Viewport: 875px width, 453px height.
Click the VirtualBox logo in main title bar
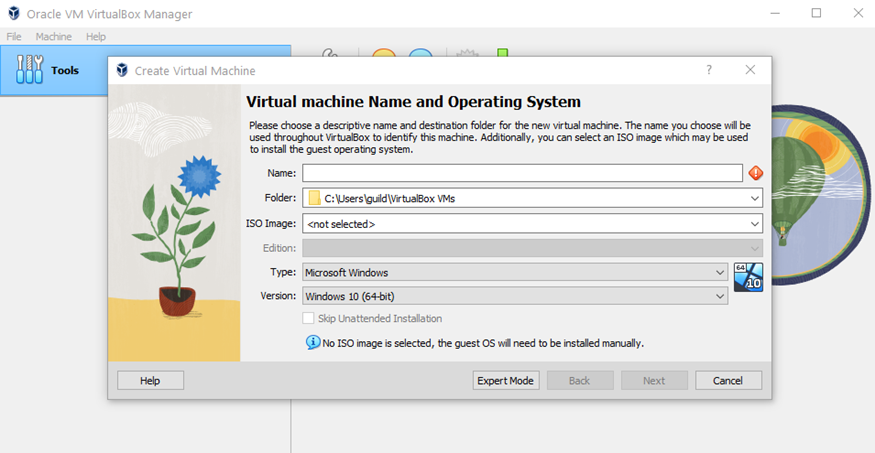[x=15, y=14]
